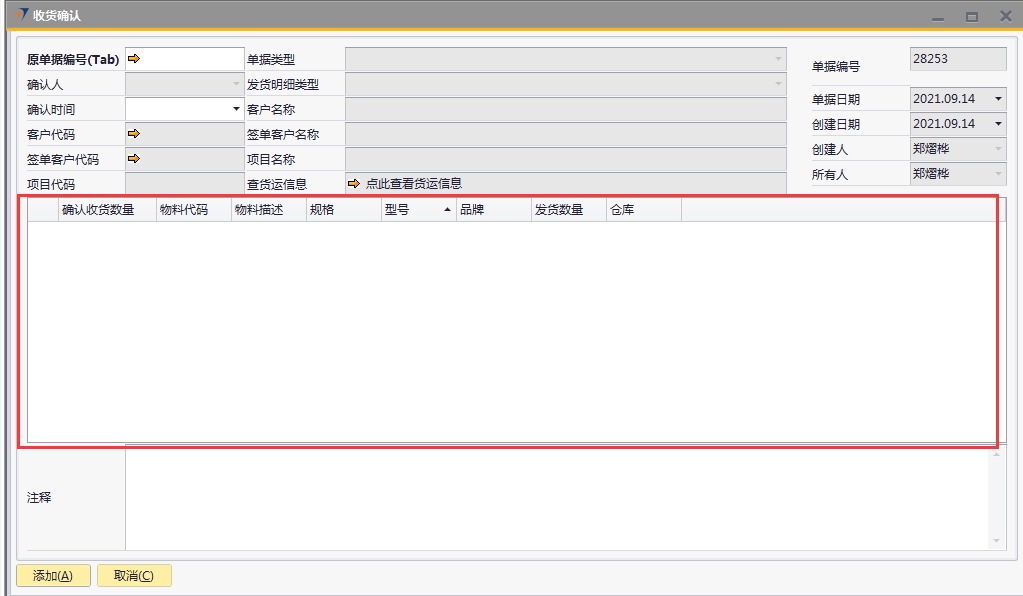Click the 物料代码 column header

coord(184,210)
